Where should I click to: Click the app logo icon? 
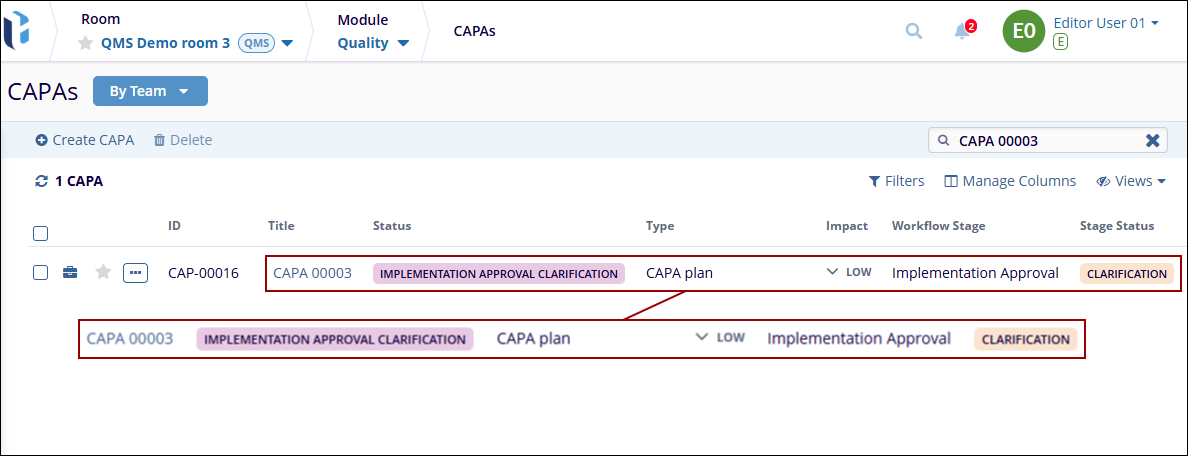(x=17, y=30)
